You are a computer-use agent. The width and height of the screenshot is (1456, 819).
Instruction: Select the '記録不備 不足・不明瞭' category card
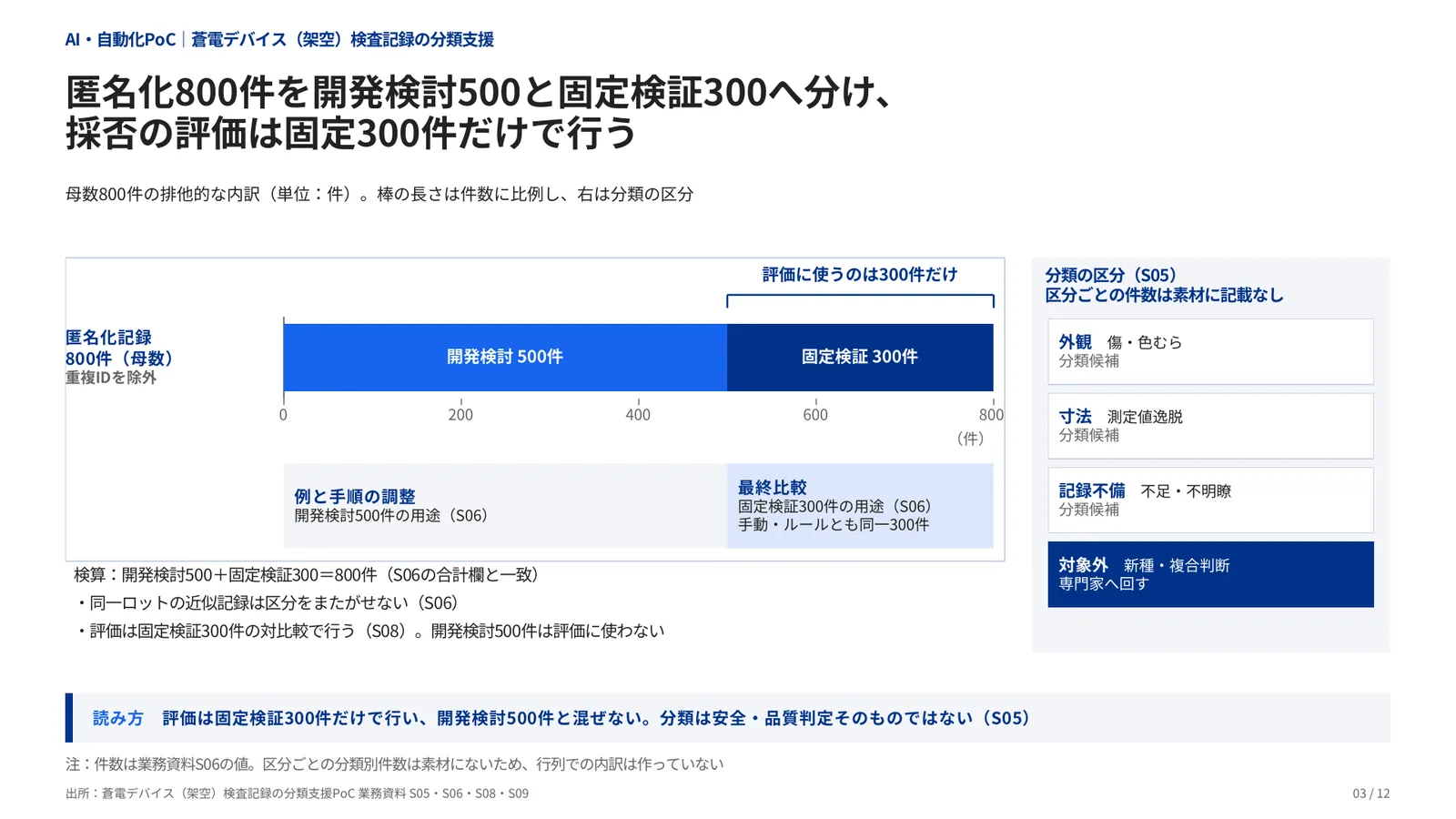click(x=1210, y=500)
